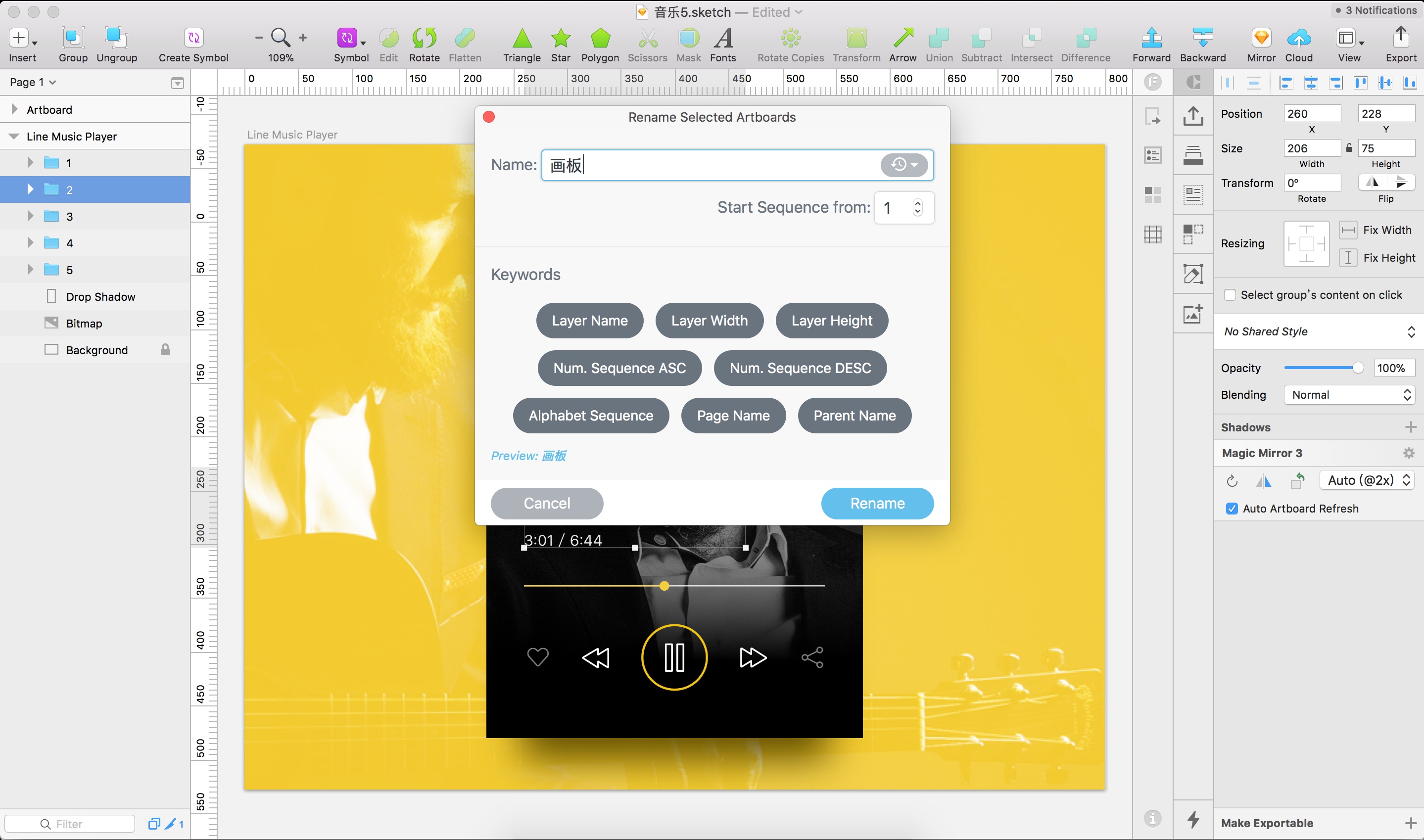Click the Name text field
Viewport: 1424px width, 840px height.
(737, 165)
